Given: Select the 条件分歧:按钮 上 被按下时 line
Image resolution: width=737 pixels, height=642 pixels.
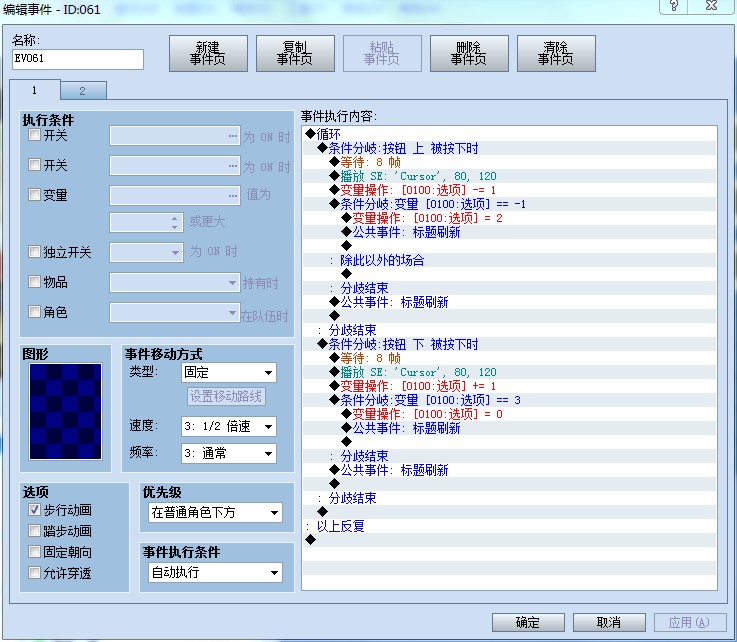Looking at the screenshot, I should [x=510, y=148].
